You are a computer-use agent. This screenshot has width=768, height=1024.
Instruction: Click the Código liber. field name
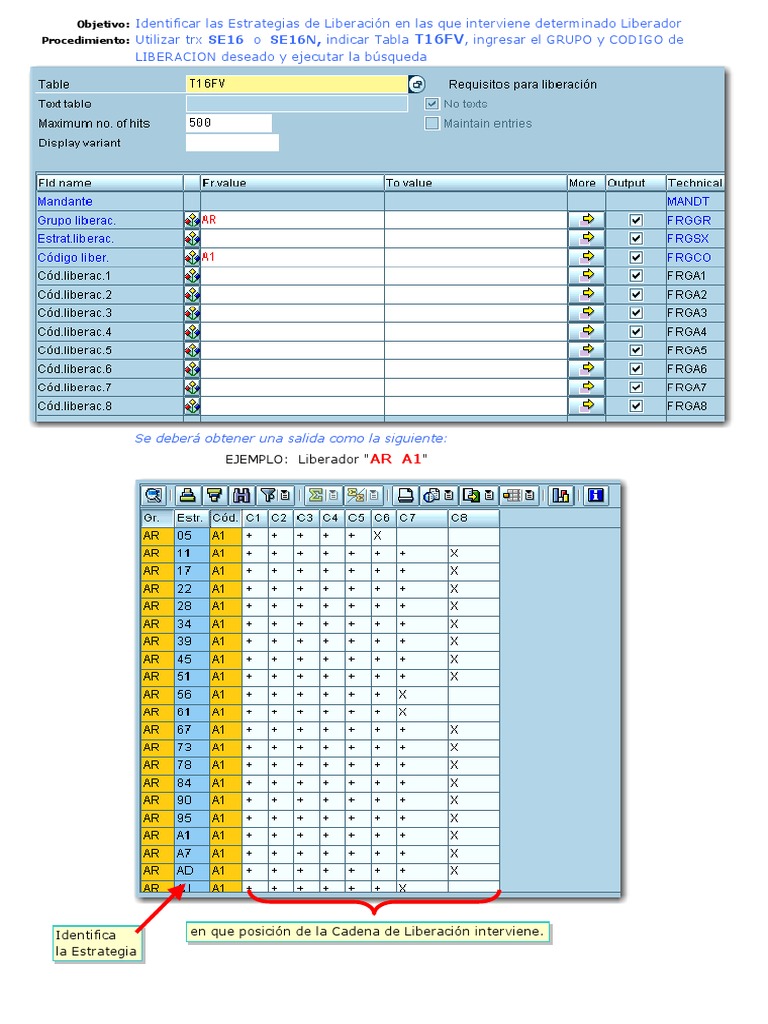[x=73, y=257]
